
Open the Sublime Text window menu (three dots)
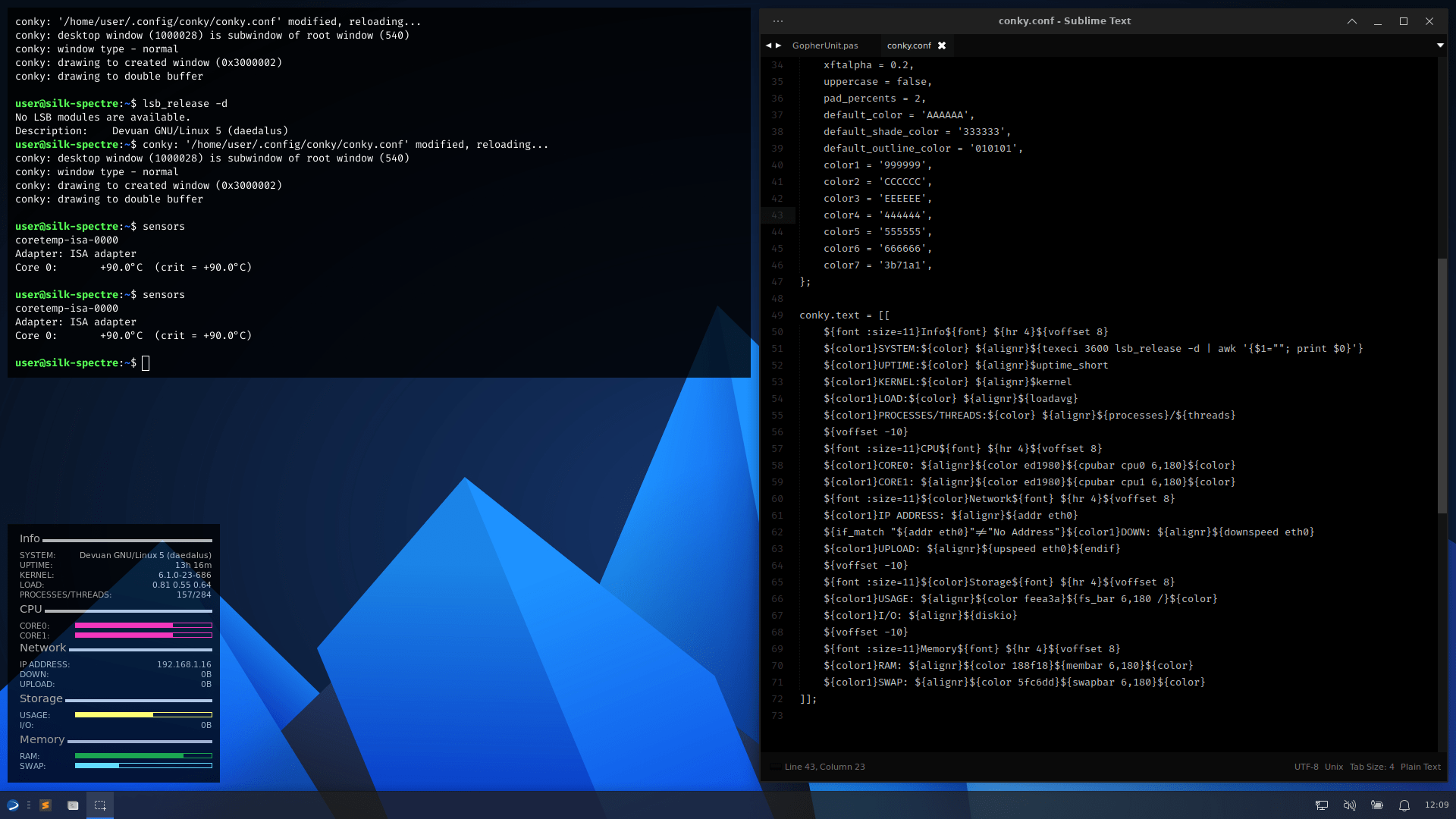(778, 21)
